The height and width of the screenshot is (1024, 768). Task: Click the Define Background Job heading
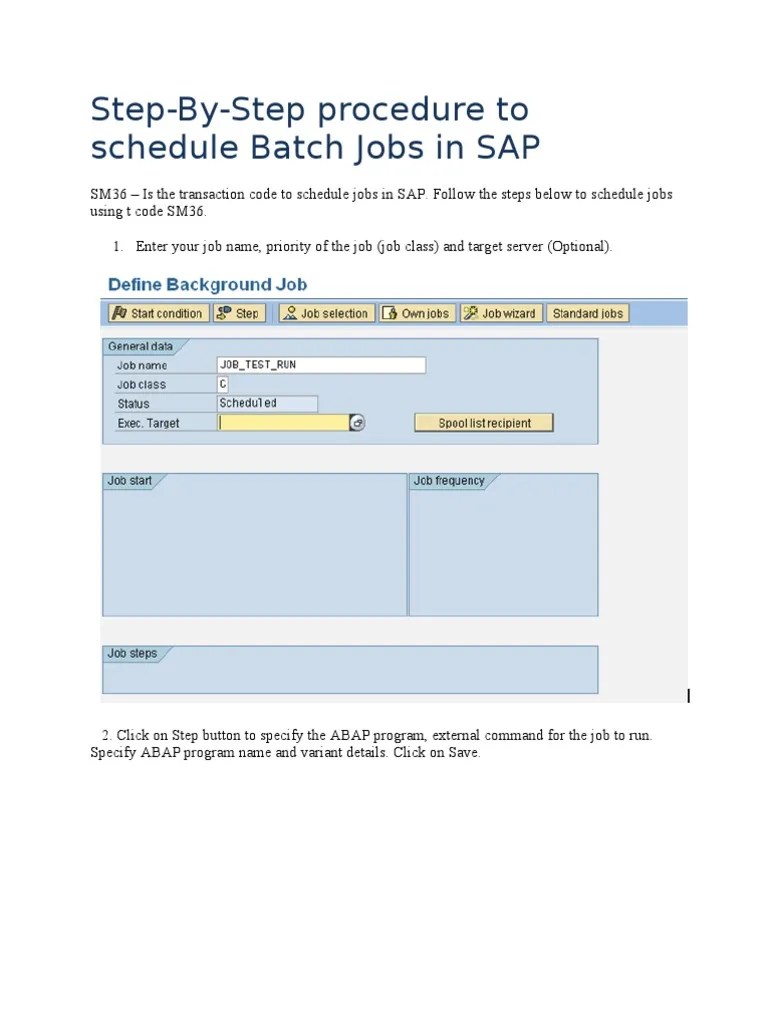point(207,285)
